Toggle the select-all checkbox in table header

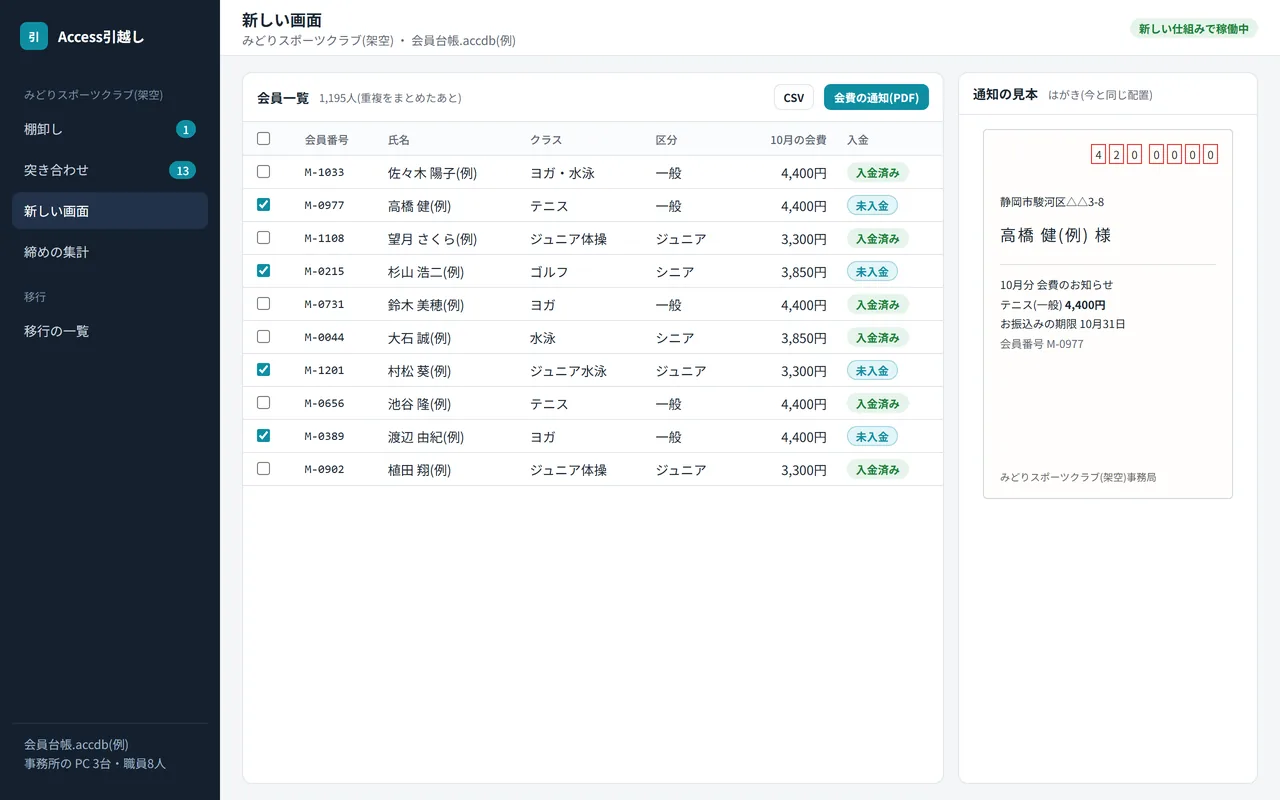tap(263, 139)
